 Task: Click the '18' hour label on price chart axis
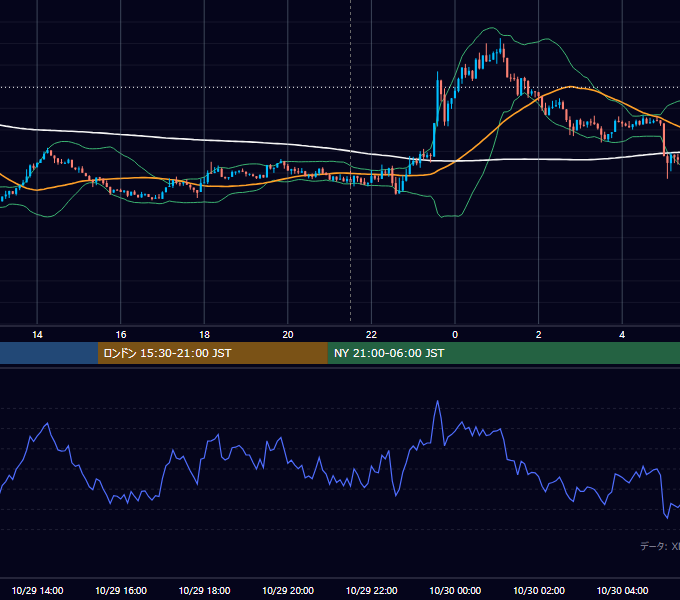(204, 335)
